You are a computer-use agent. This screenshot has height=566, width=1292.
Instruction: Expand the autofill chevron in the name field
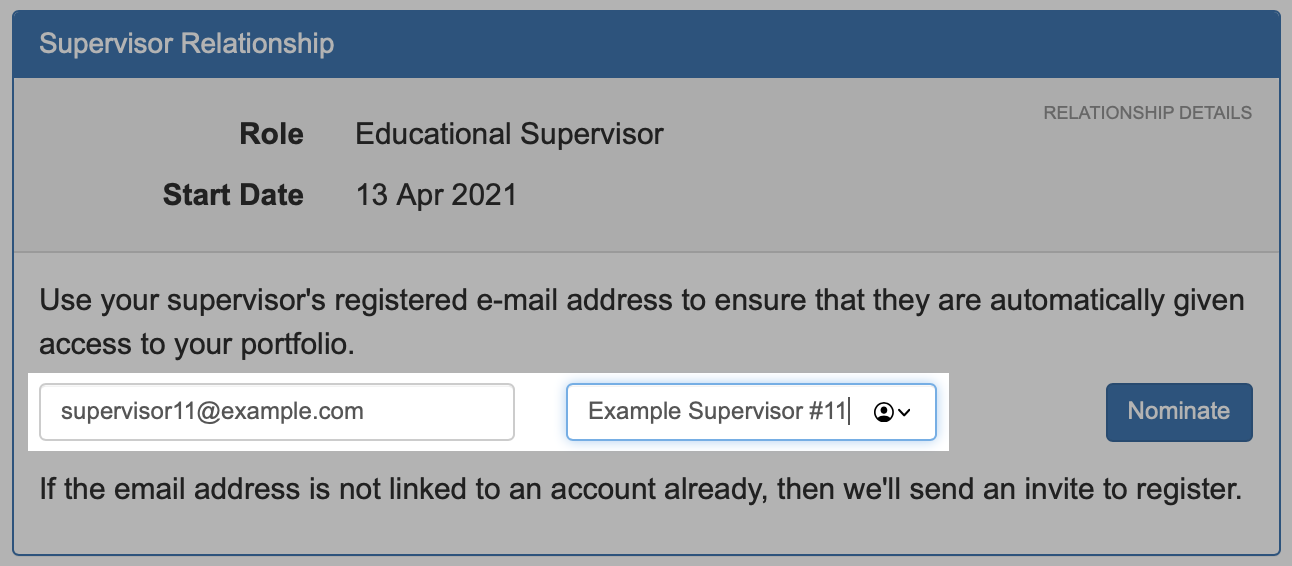point(904,412)
